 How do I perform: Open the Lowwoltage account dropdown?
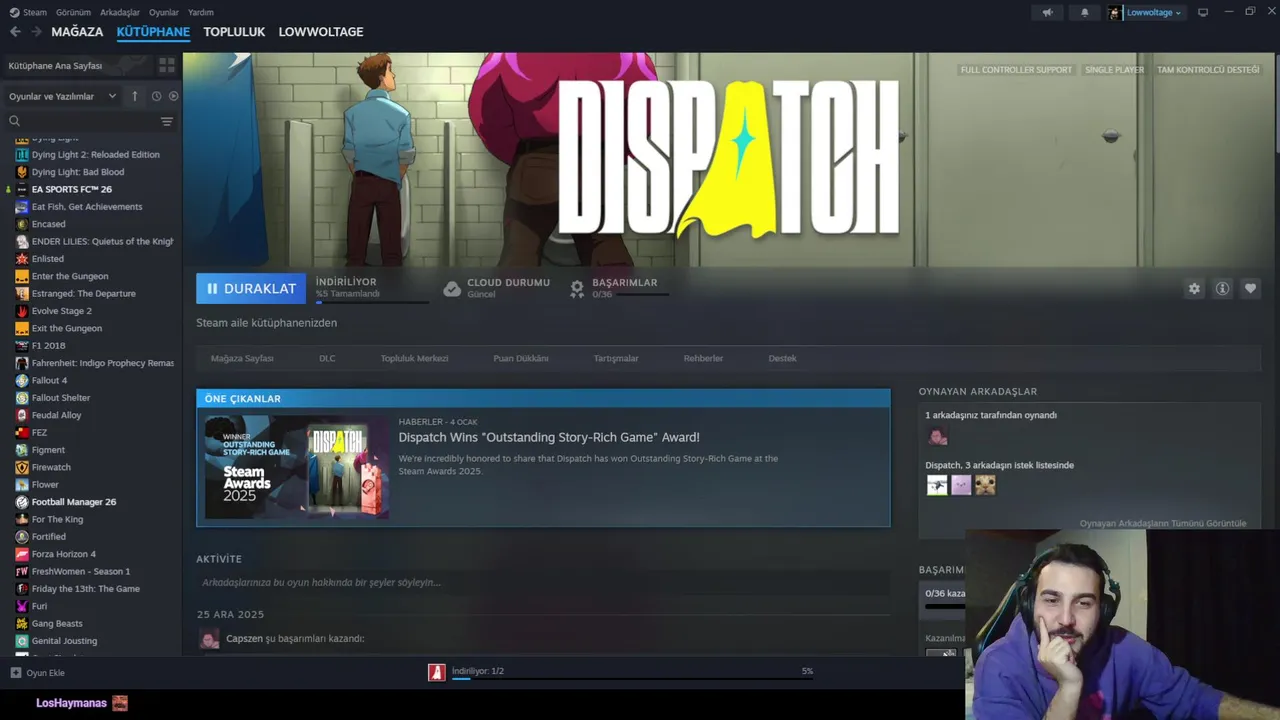click(x=1146, y=12)
